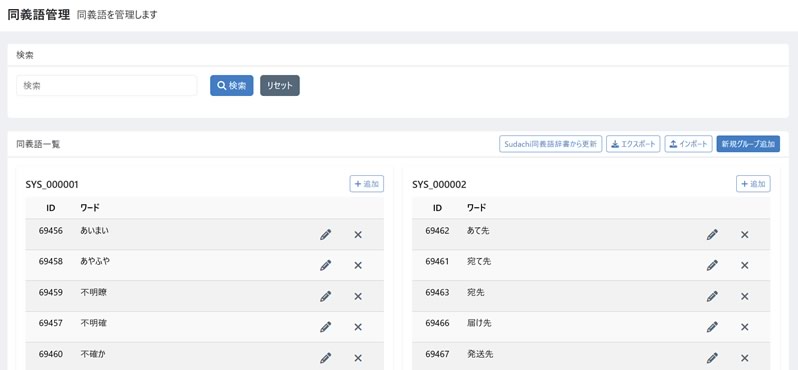798x370 pixels.
Task: Edit the 届け先 word entry
Action: click(x=712, y=327)
